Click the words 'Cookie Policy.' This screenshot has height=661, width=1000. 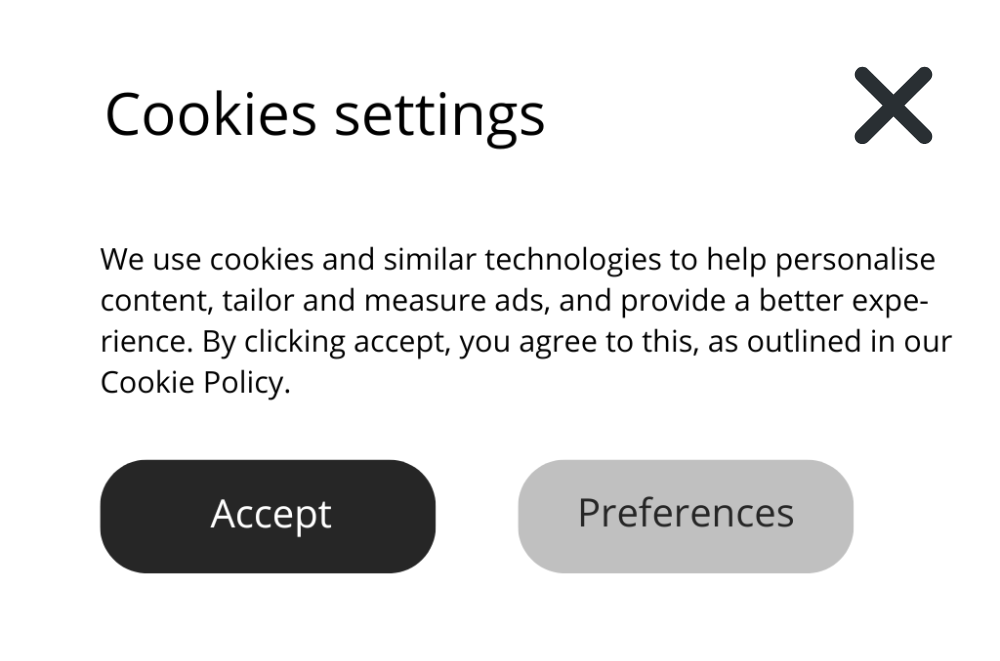[x=195, y=383]
